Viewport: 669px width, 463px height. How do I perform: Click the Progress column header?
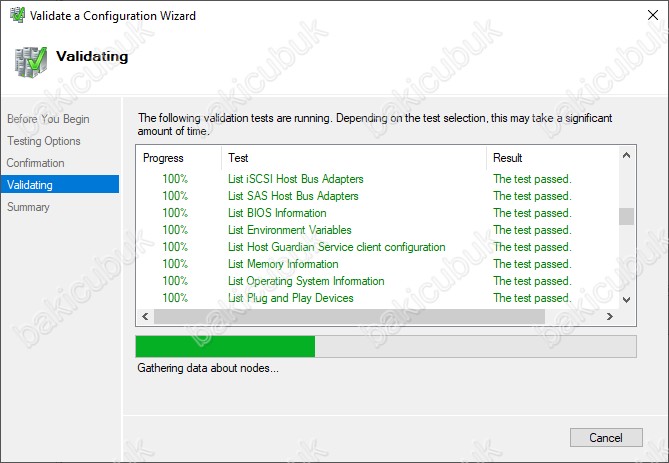(179, 158)
